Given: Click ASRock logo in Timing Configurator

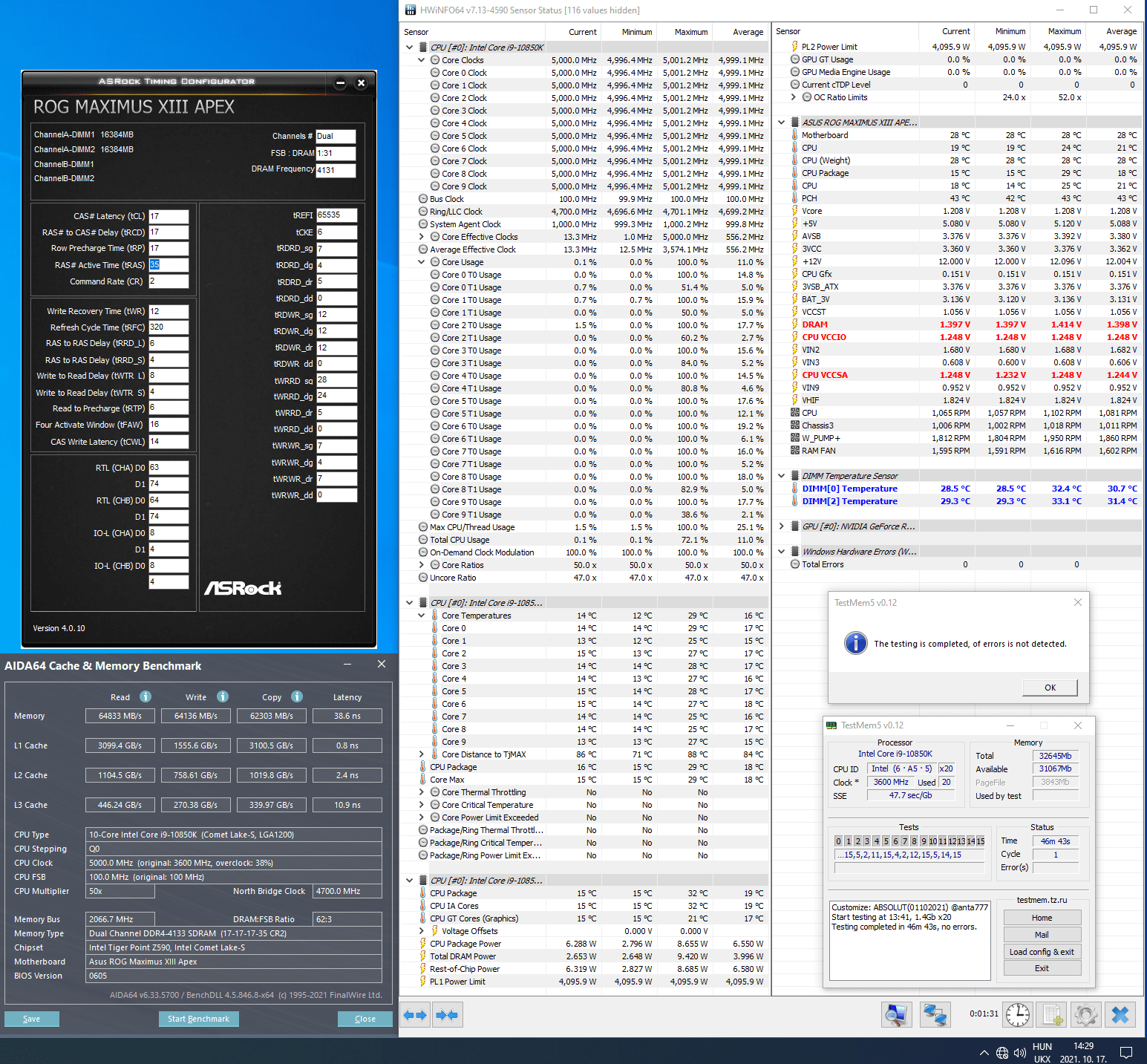Looking at the screenshot, I should [x=243, y=588].
